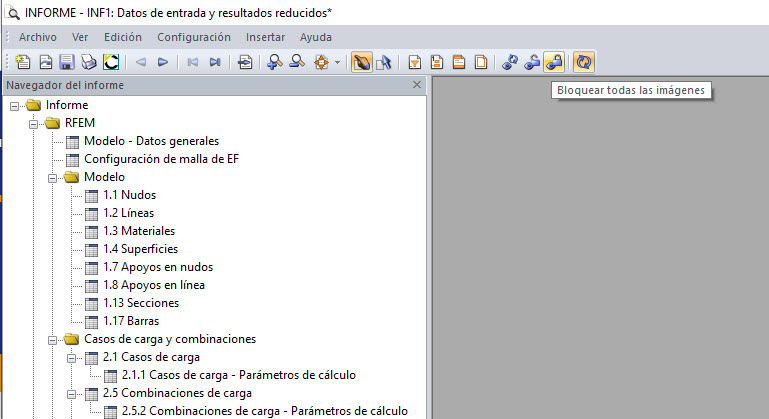Image resolution: width=769 pixels, height=419 pixels.
Task: Open the Ver menu
Action: click(x=80, y=37)
